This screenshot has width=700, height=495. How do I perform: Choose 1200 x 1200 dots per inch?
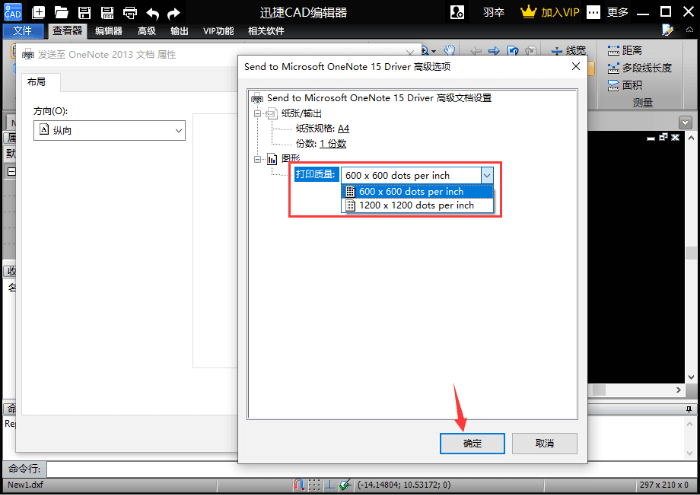pos(417,205)
